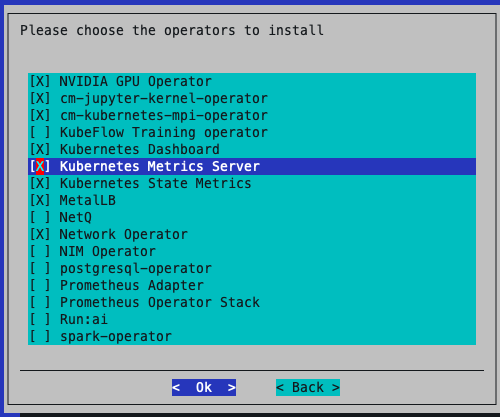The width and height of the screenshot is (500, 417).
Task: Select the 'spark-operator' label text
Action: click(116, 337)
